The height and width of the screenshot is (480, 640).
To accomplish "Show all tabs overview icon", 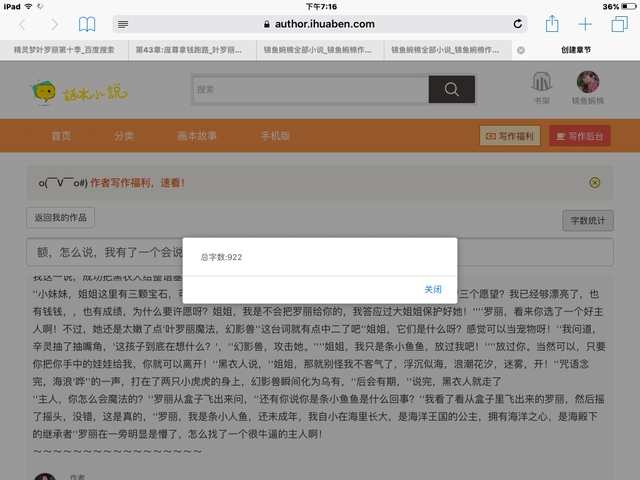I will (619, 24).
